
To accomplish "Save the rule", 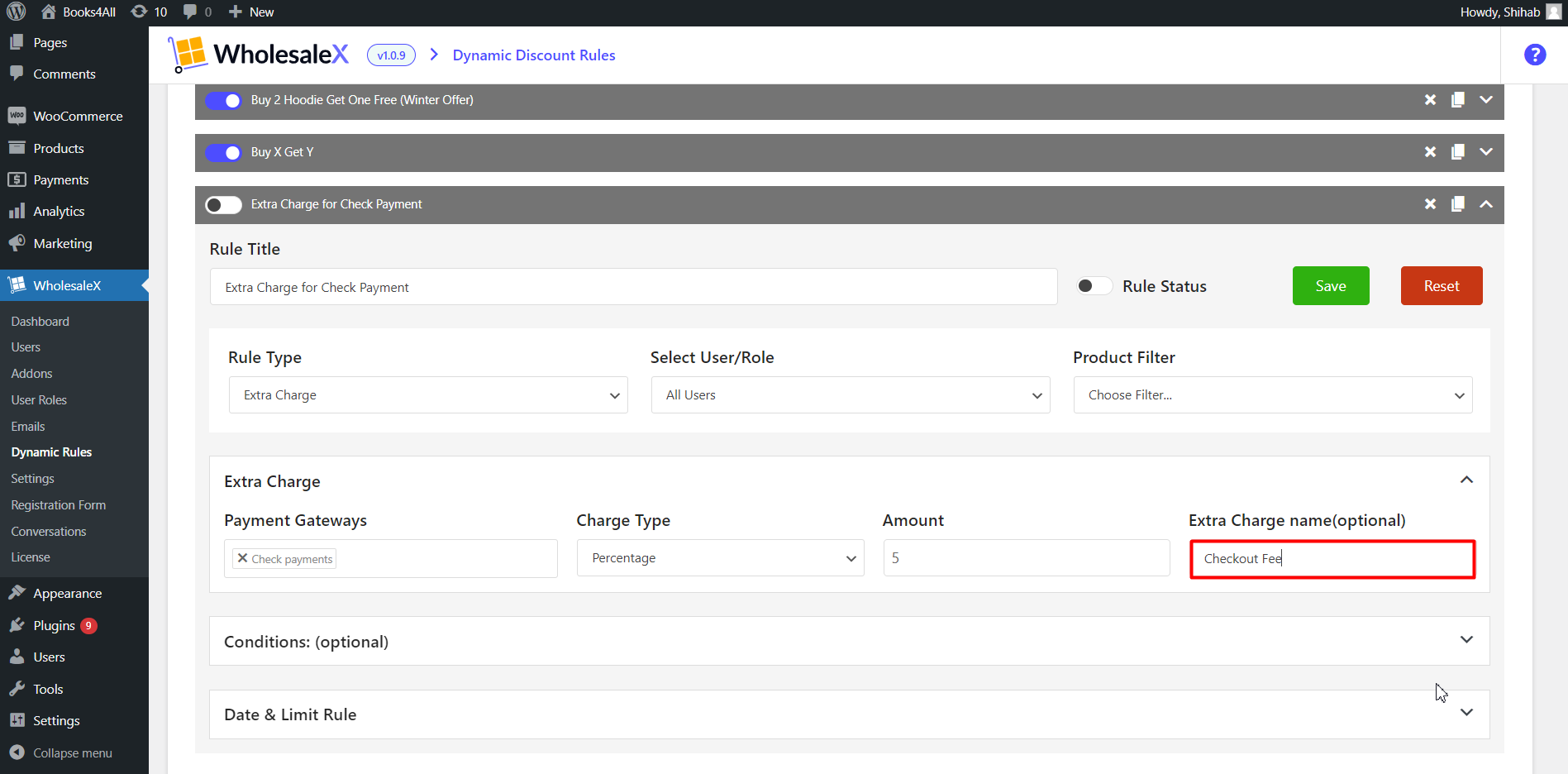I will (1331, 286).
